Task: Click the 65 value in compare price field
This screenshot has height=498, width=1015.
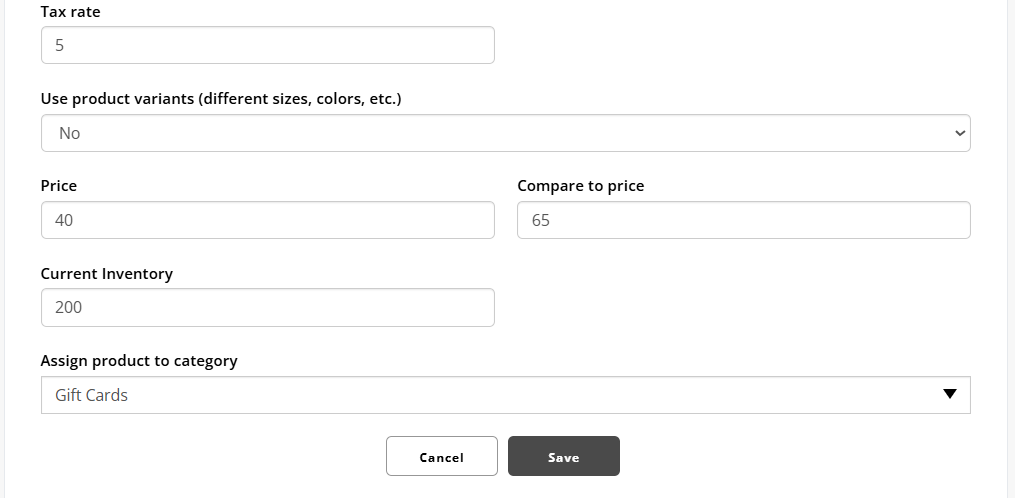Action: pos(541,220)
